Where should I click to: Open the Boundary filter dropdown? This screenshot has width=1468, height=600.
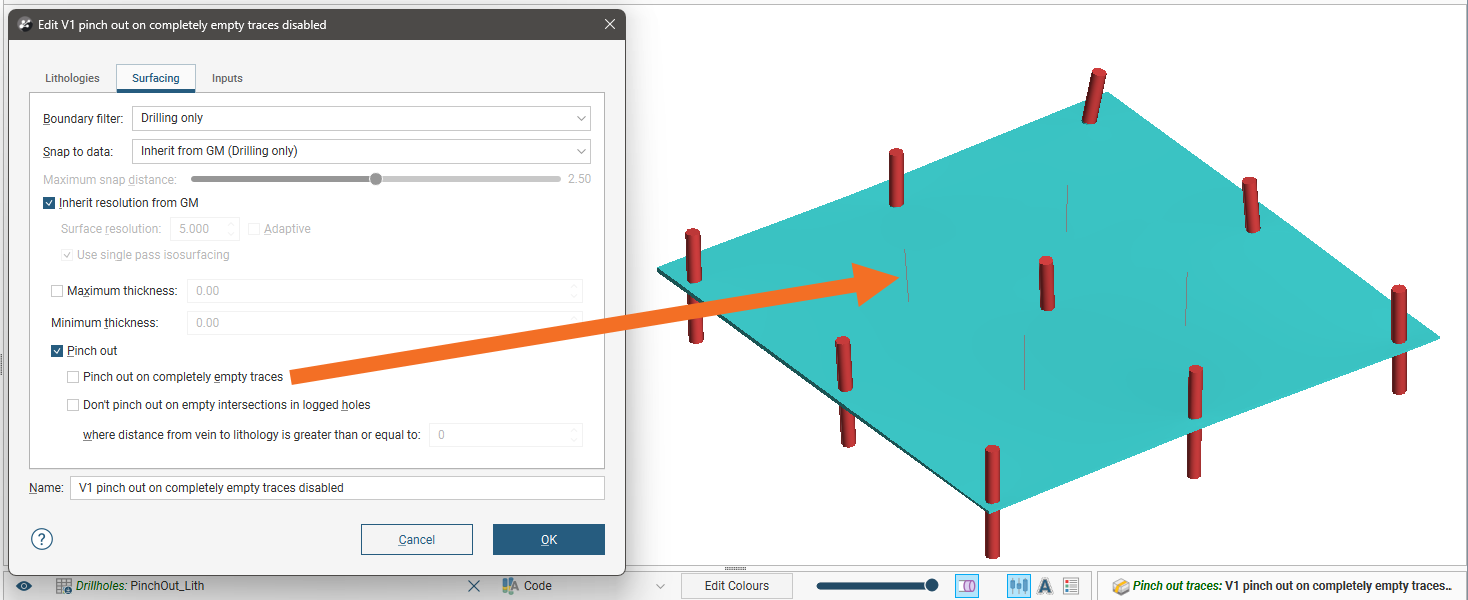click(361, 118)
